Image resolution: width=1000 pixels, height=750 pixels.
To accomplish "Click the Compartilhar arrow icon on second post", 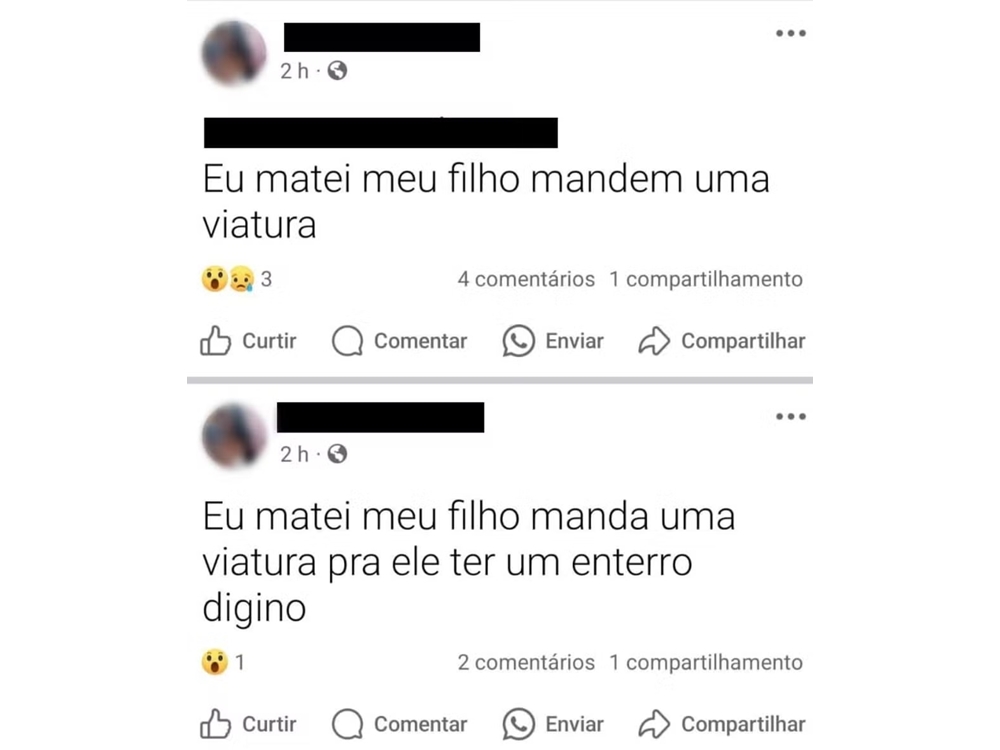I will pyautogui.click(x=654, y=724).
